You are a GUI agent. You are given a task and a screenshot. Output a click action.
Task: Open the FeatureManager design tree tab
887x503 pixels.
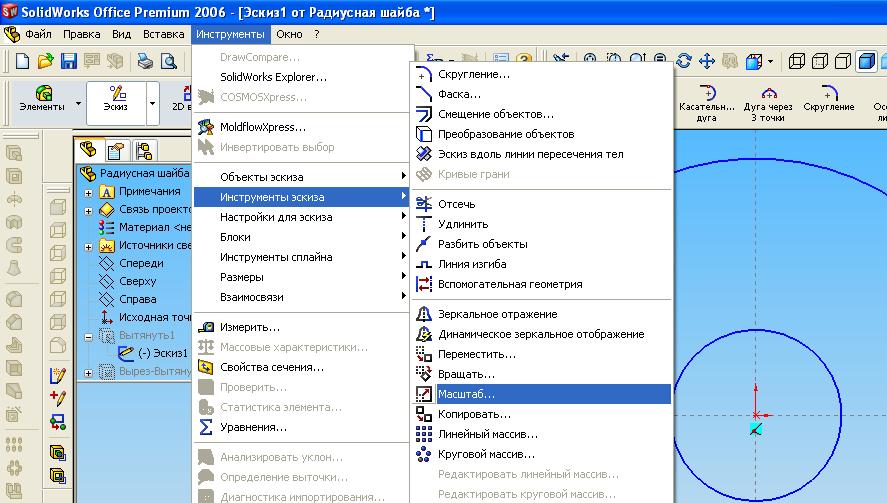tap(89, 150)
